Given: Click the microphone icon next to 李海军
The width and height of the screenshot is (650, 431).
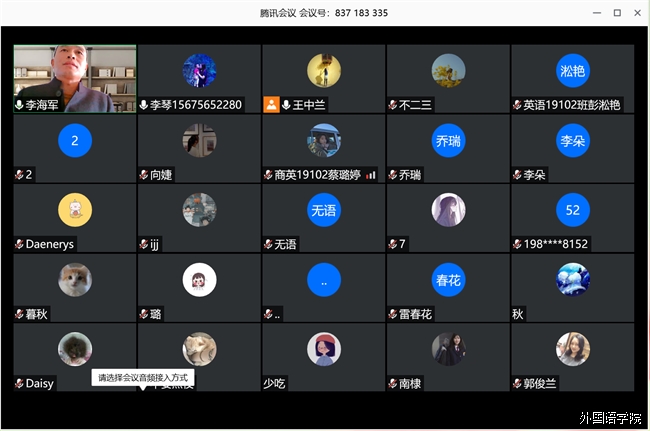Looking at the screenshot, I should pos(19,105).
